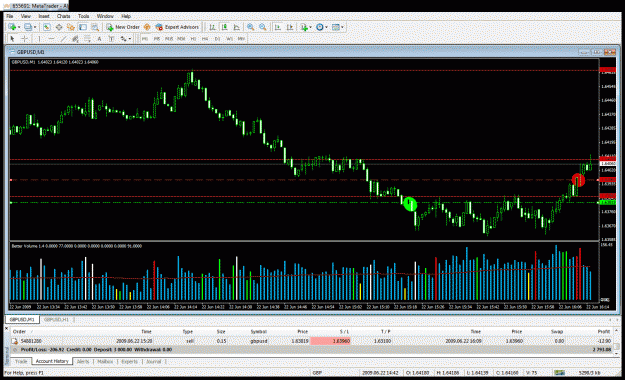Open the Insert menu
Screen dimensions: 625x380
(44, 16)
